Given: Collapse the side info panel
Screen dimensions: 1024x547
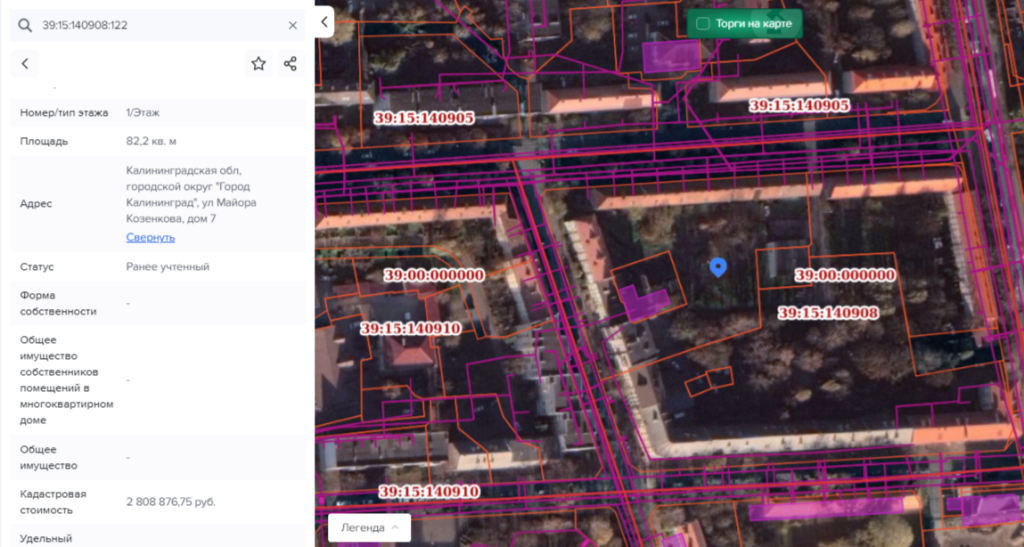Looking at the screenshot, I should point(323,21).
